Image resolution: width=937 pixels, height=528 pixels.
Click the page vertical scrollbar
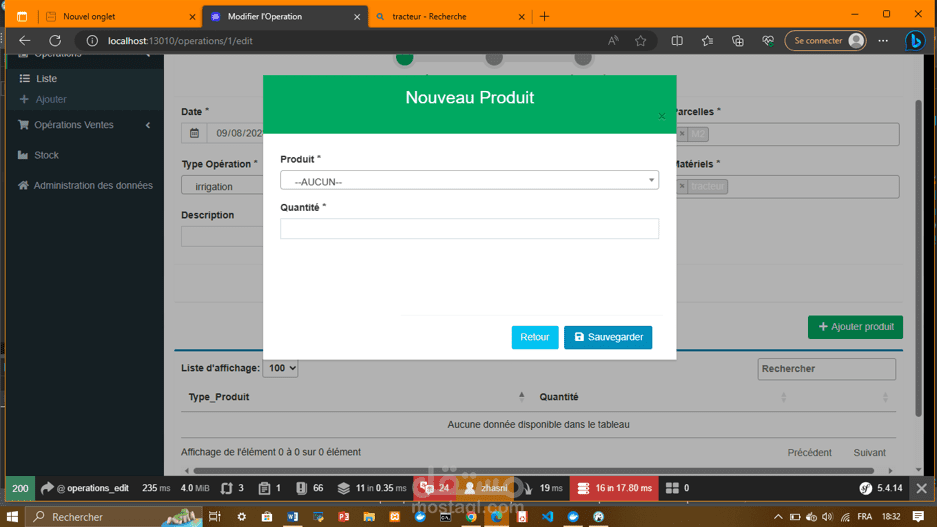(919, 259)
